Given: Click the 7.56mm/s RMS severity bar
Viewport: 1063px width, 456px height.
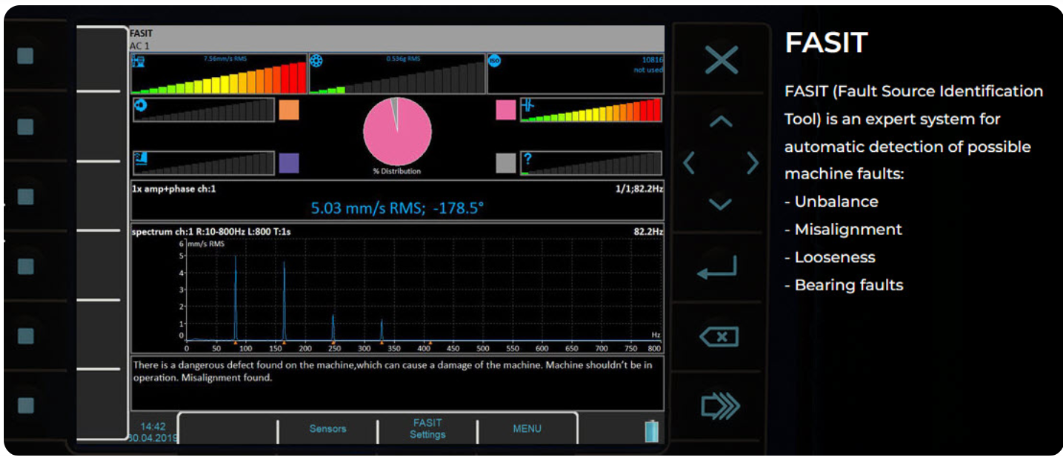Looking at the screenshot, I should [x=219, y=74].
